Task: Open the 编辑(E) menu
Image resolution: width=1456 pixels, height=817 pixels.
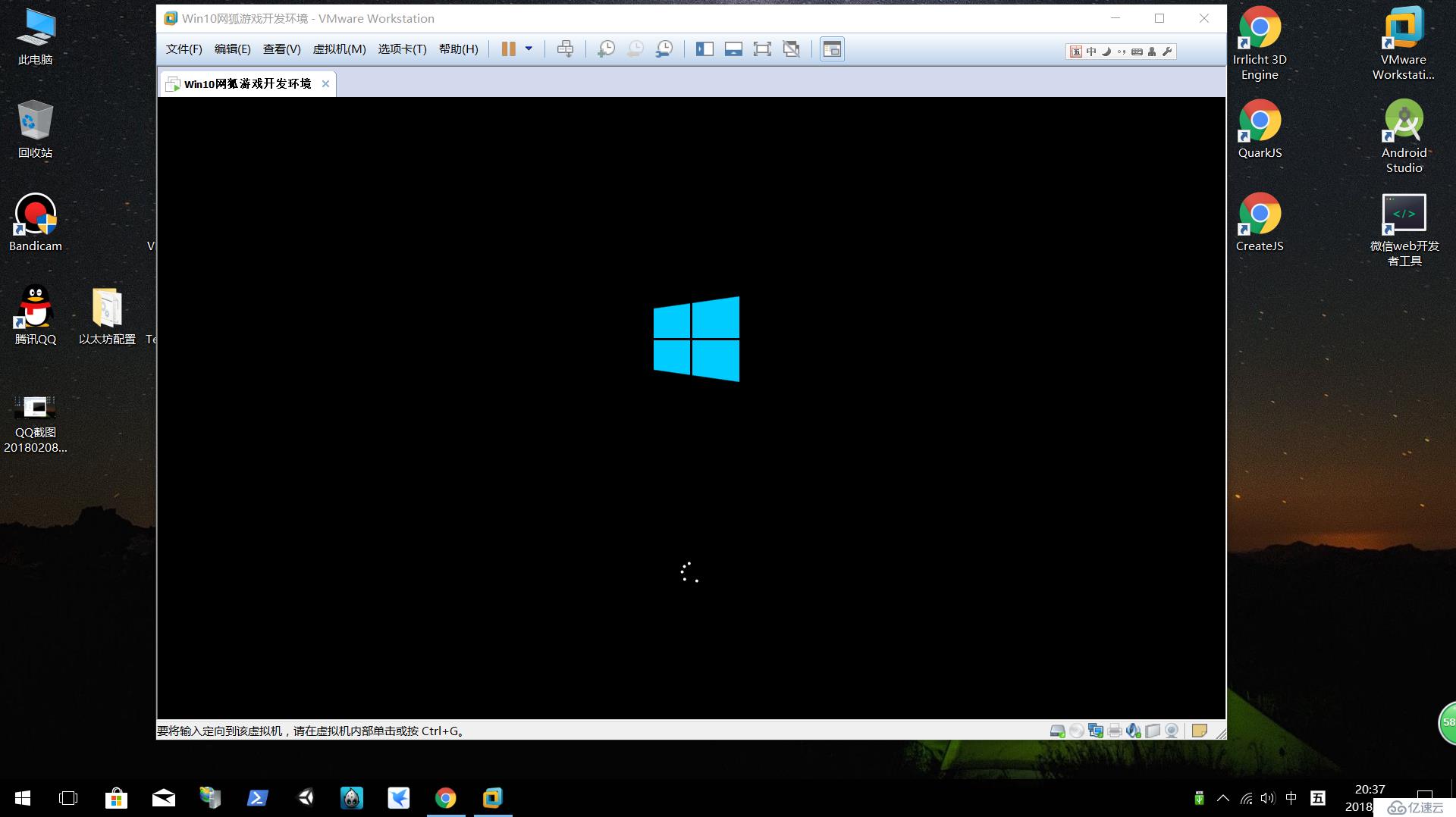Action: click(232, 49)
